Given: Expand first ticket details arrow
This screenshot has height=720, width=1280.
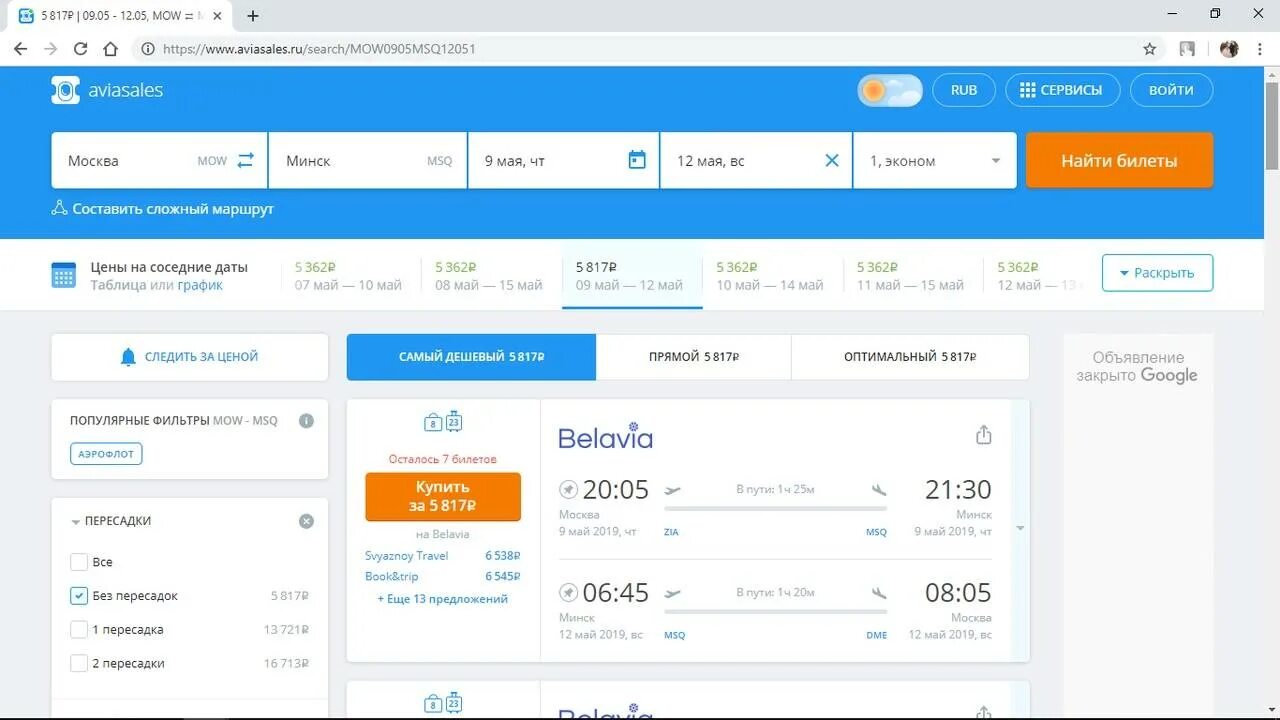Looking at the screenshot, I should point(1020,528).
